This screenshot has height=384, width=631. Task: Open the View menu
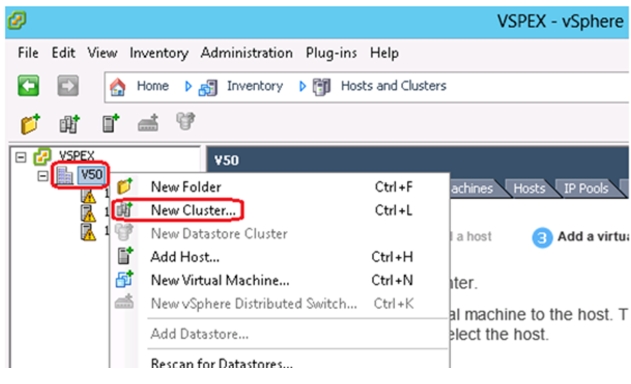pos(102,53)
